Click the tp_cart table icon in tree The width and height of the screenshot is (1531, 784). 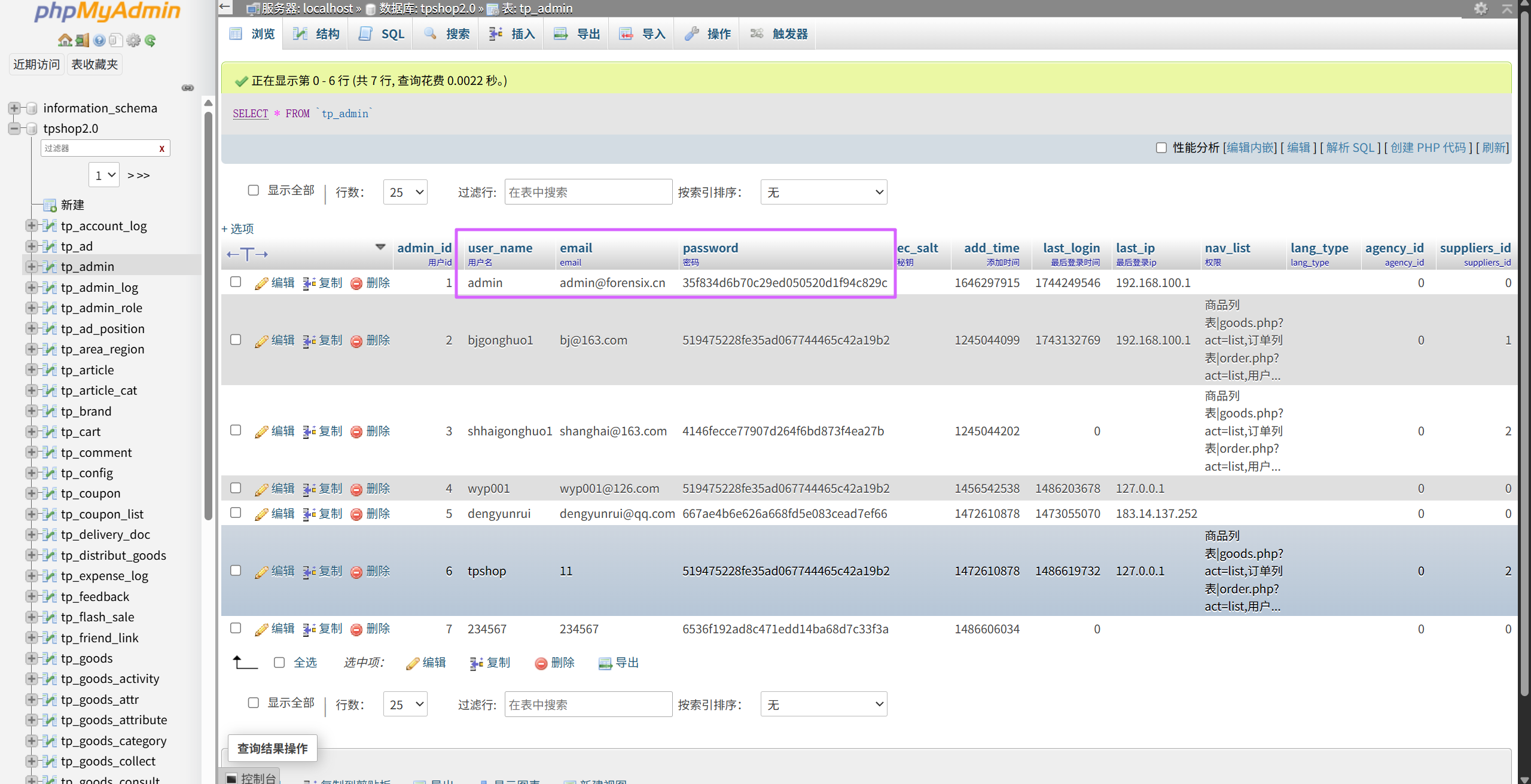(50, 432)
